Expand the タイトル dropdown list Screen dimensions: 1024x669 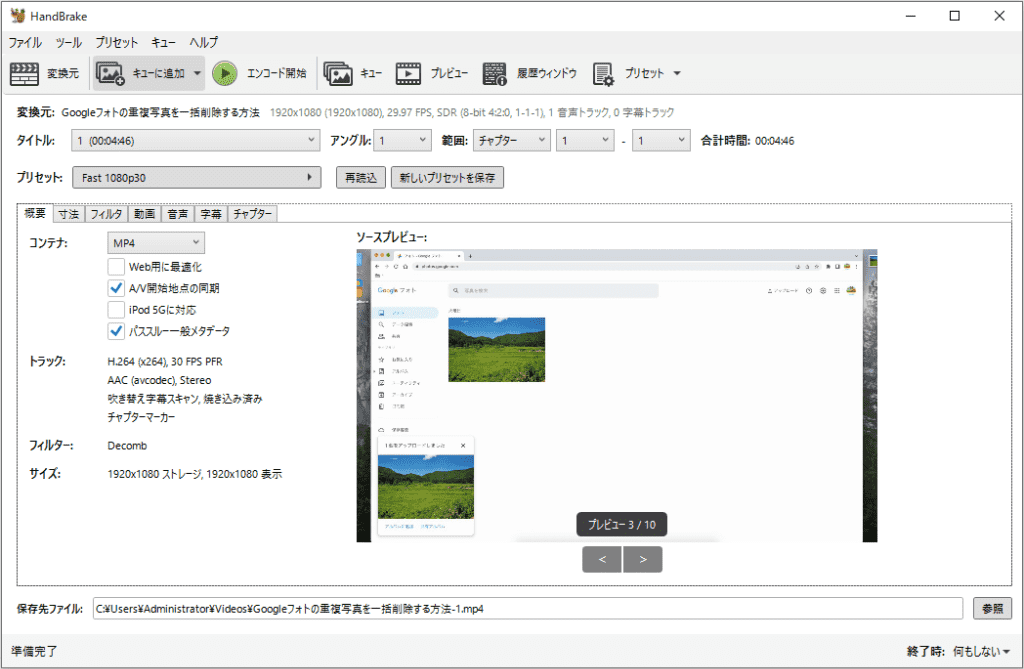196,141
